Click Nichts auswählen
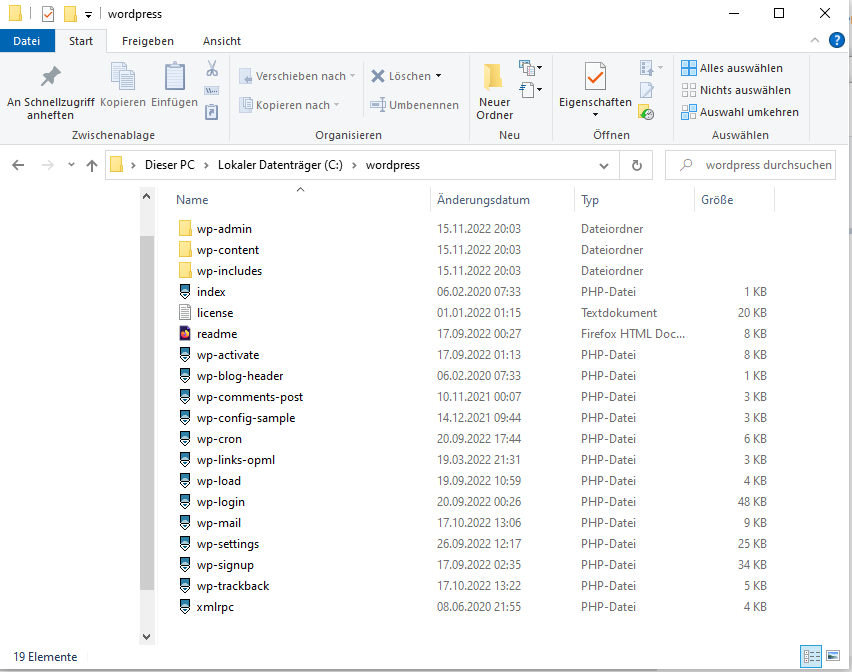The width and height of the screenshot is (852, 672). (736, 90)
